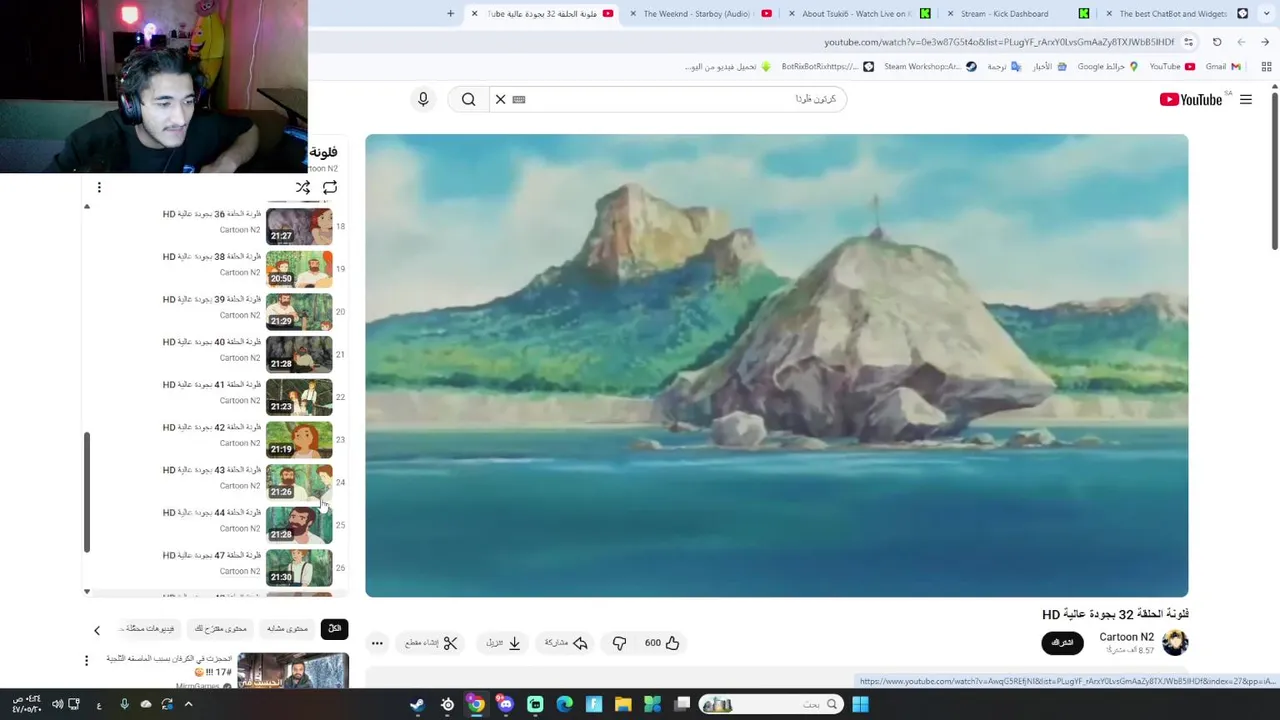Open Discord from the taskbar
This screenshot has height=720, width=1280.
click(x=505, y=705)
